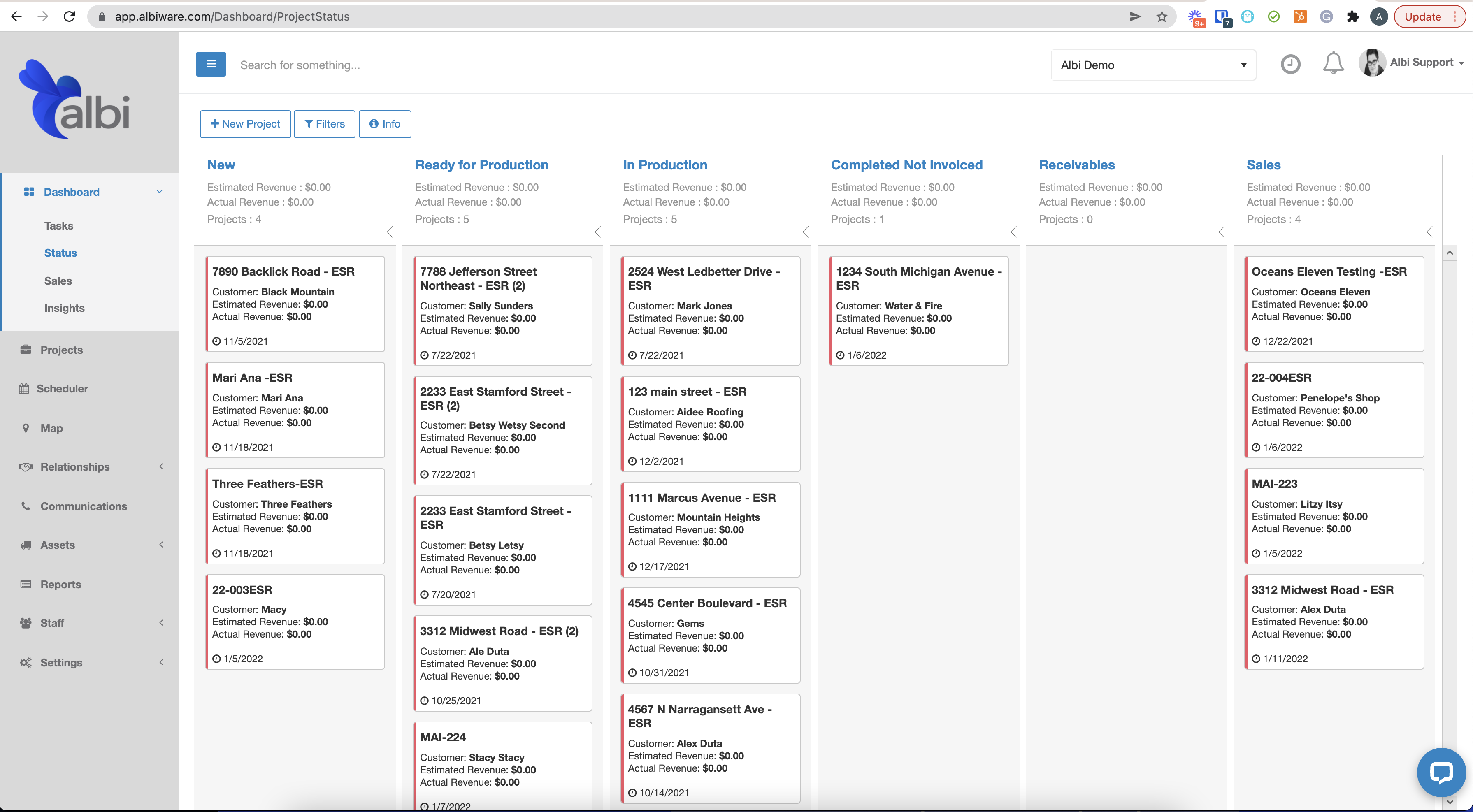Click the clock time-tracking icon

(1290, 64)
